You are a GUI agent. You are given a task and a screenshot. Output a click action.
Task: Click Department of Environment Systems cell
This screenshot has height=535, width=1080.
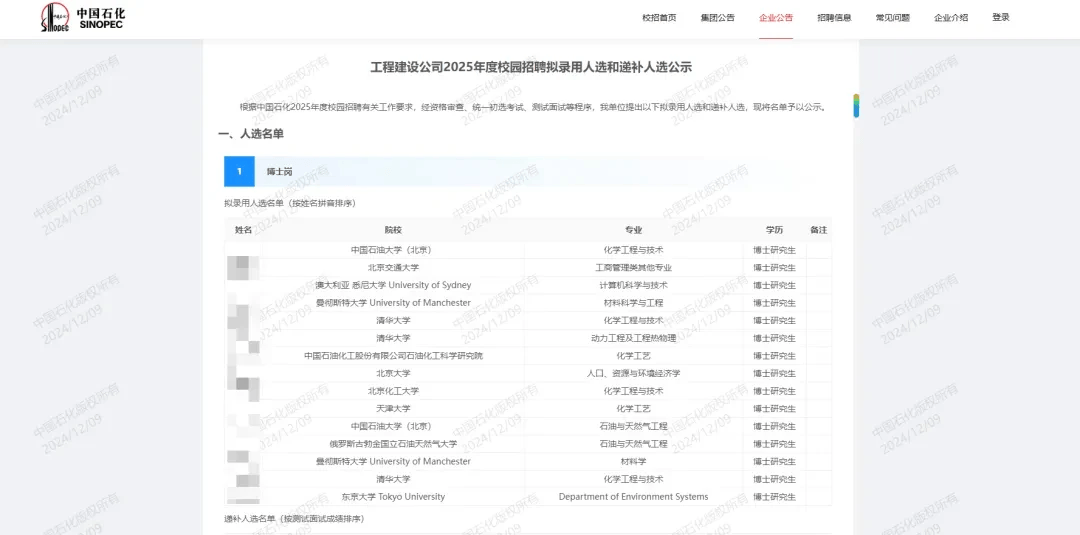(x=633, y=496)
